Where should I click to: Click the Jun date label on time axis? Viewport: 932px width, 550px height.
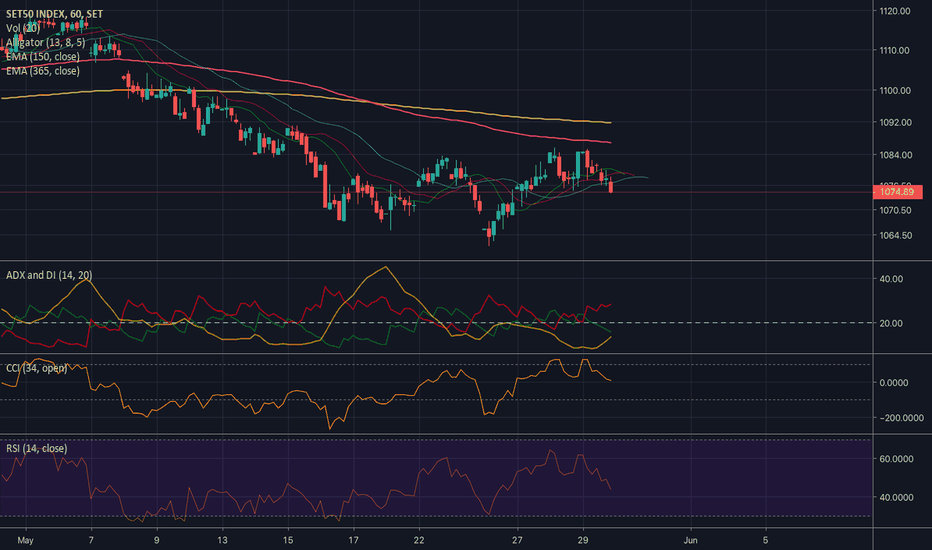(690, 540)
